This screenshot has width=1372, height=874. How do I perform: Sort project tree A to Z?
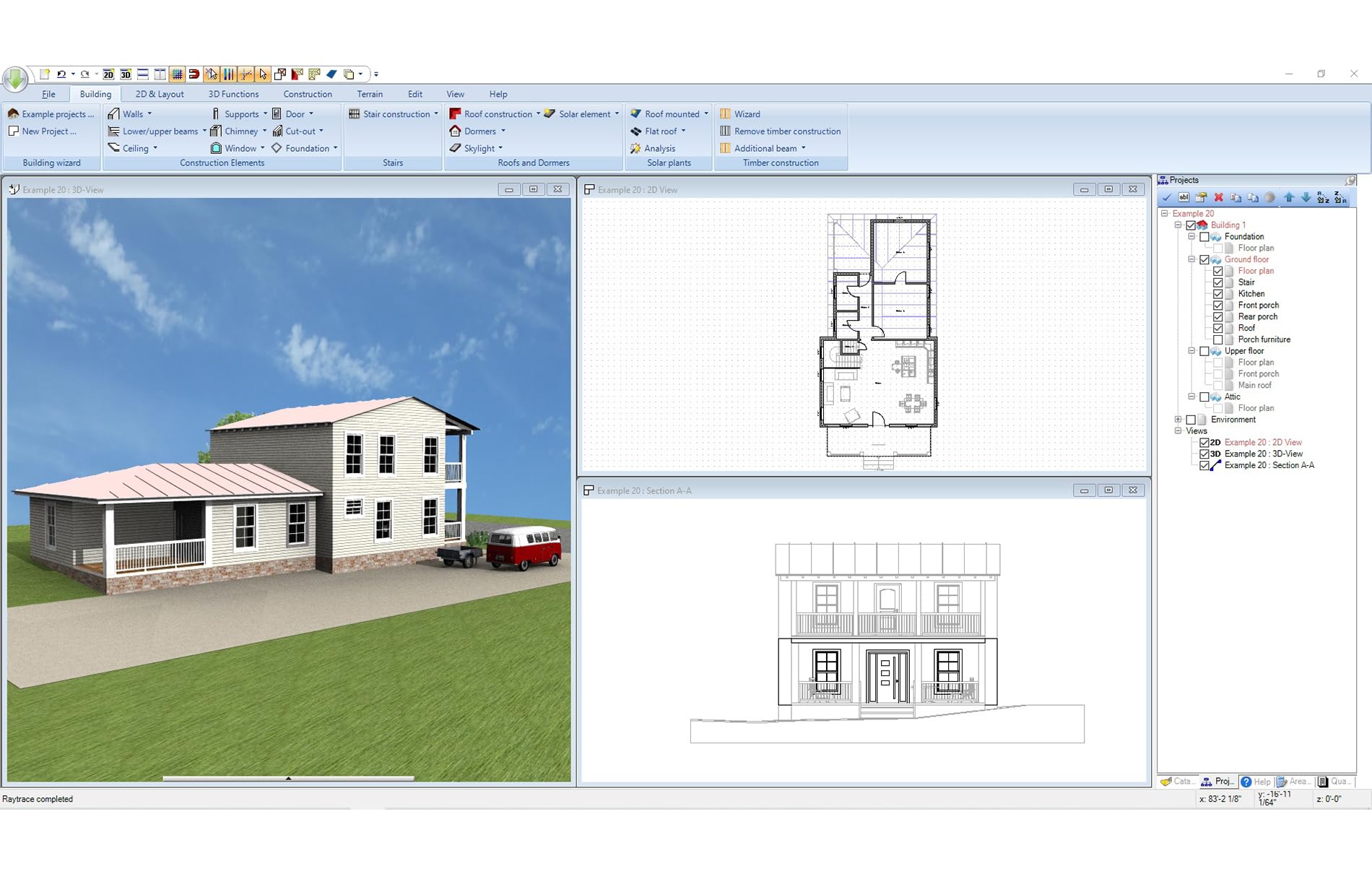point(1323,197)
